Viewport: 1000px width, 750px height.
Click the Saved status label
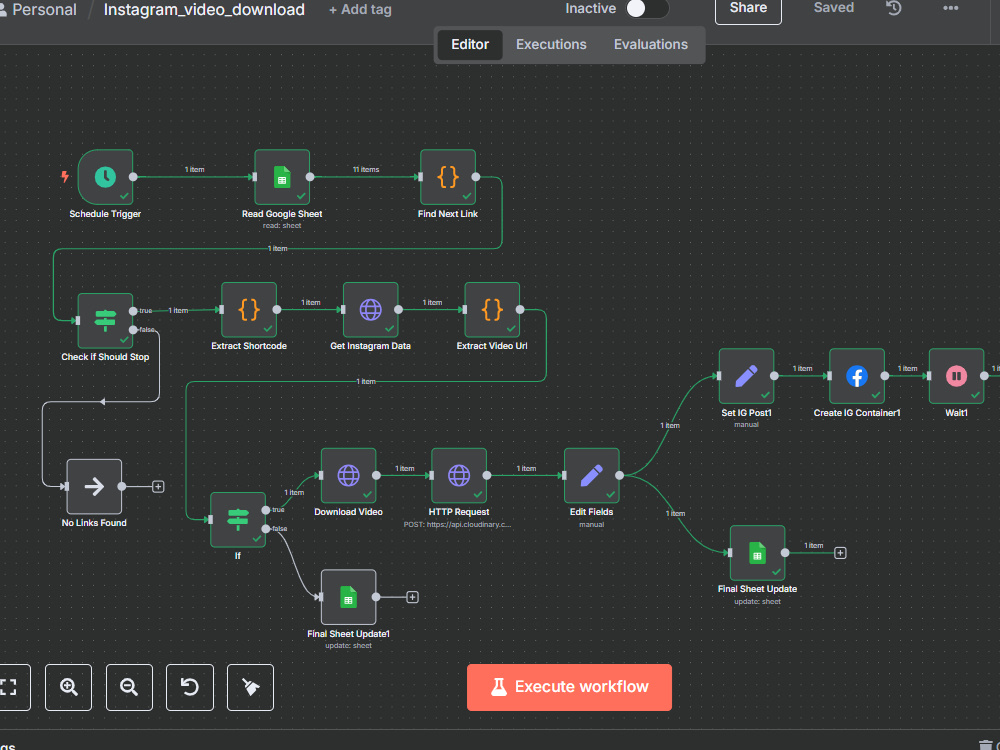[x=834, y=8]
